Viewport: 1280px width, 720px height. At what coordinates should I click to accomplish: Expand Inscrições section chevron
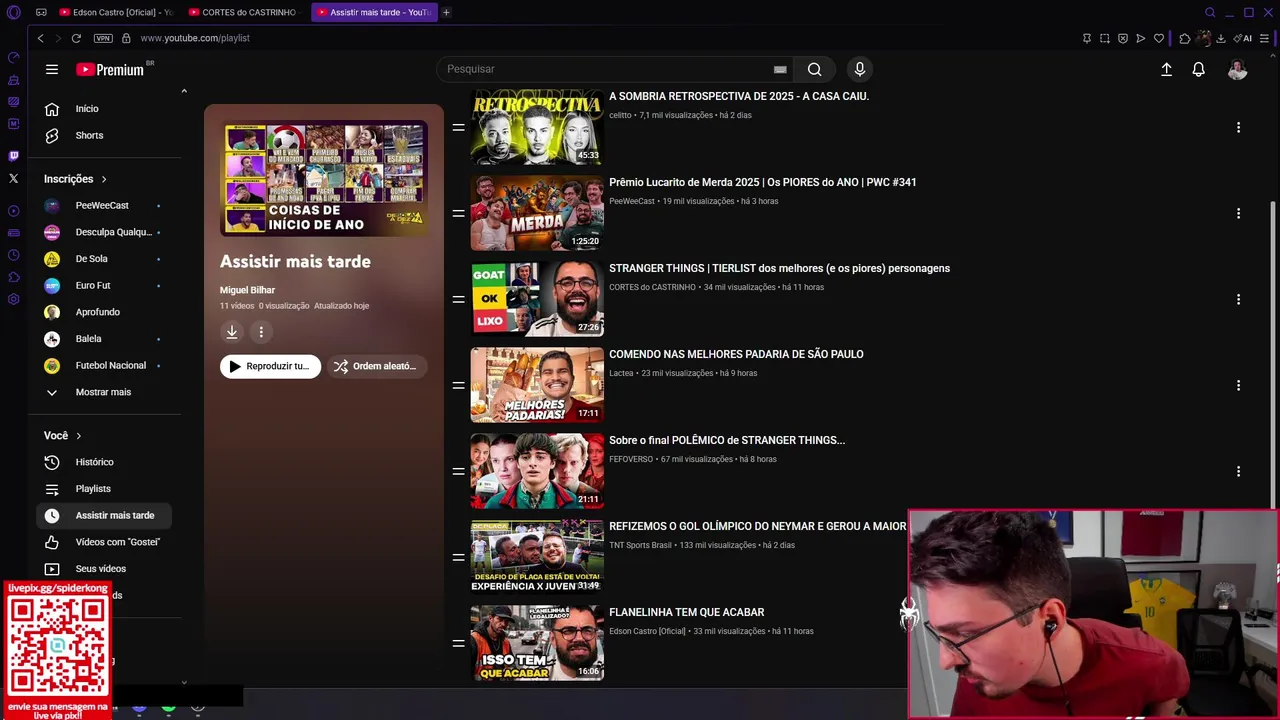(103, 179)
